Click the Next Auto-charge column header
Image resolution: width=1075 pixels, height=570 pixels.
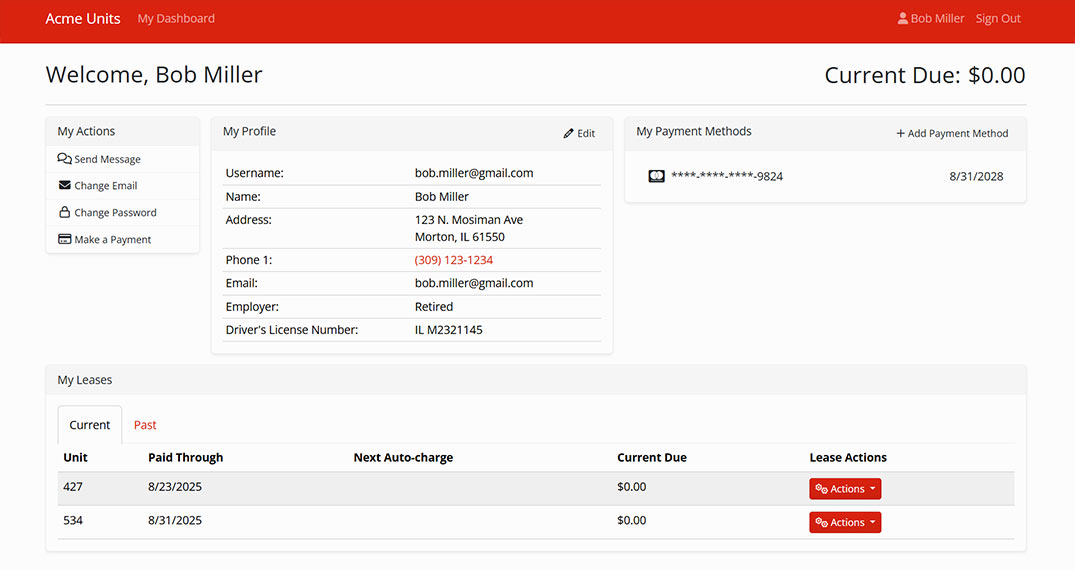pos(403,458)
